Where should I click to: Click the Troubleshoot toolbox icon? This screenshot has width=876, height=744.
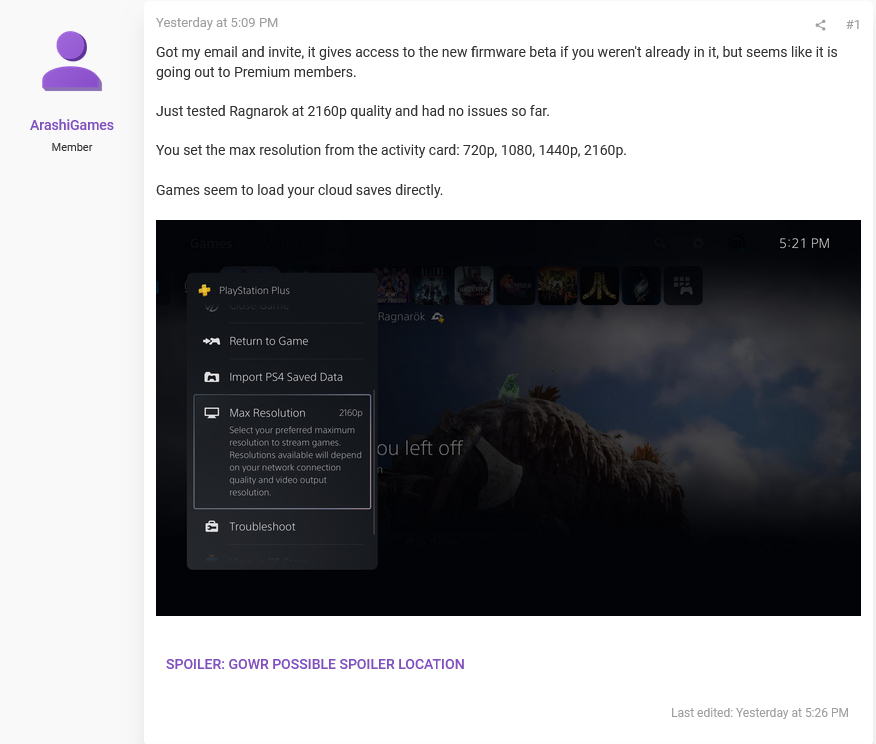(211, 527)
